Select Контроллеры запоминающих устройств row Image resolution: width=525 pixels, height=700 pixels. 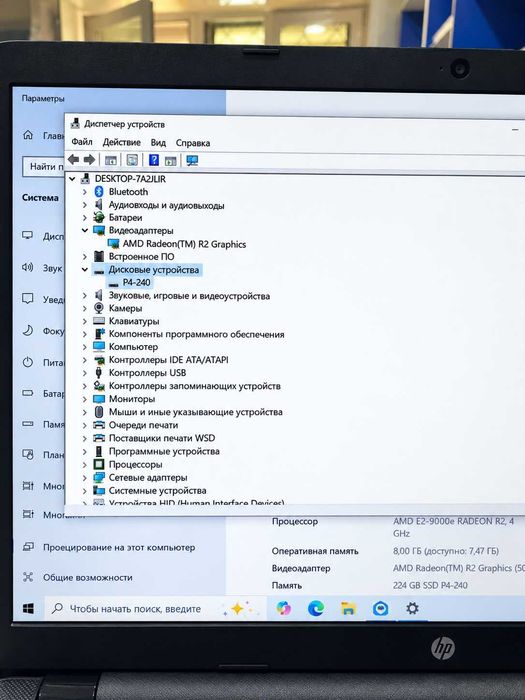[195, 386]
